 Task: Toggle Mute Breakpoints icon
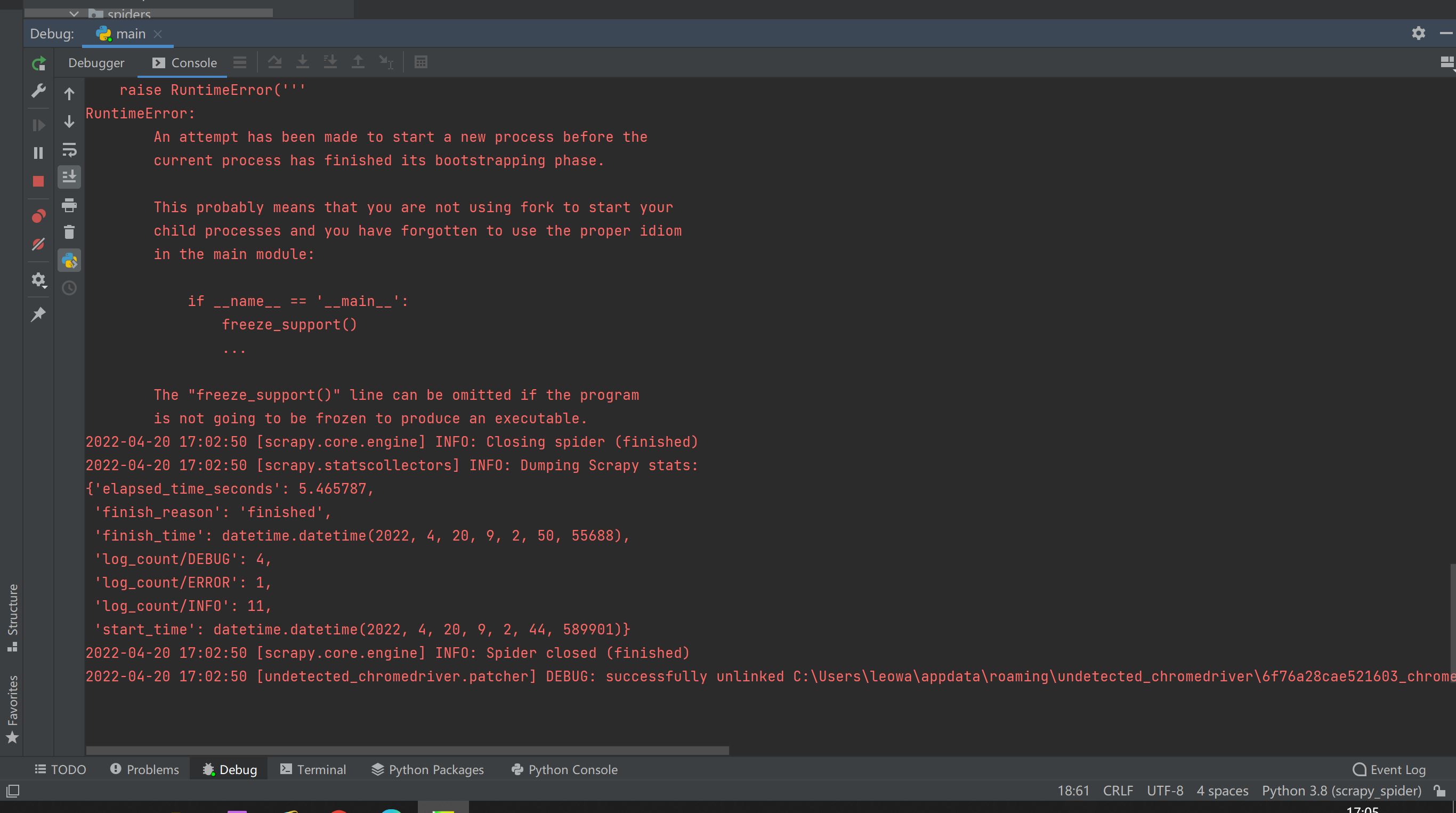(x=38, y=245)
